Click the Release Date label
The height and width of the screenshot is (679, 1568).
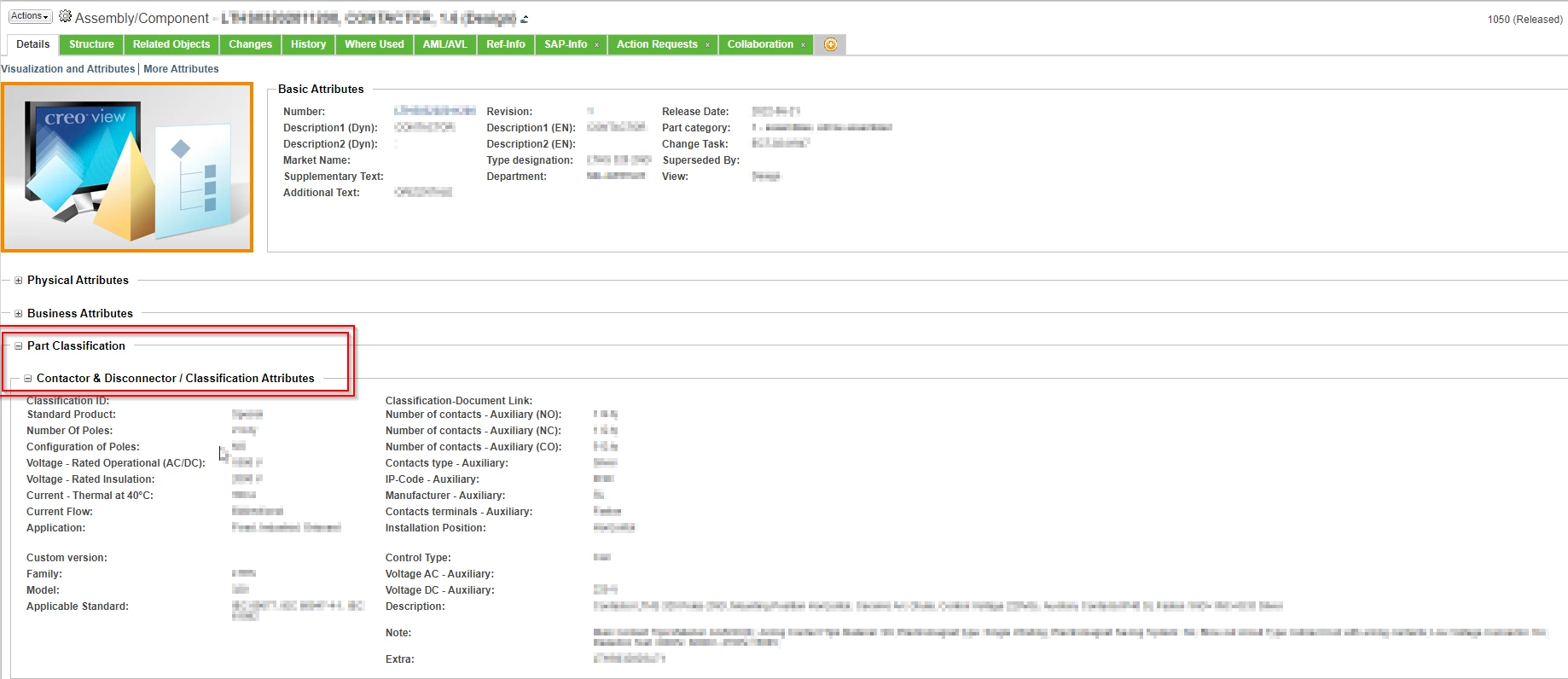coord(695,112)
